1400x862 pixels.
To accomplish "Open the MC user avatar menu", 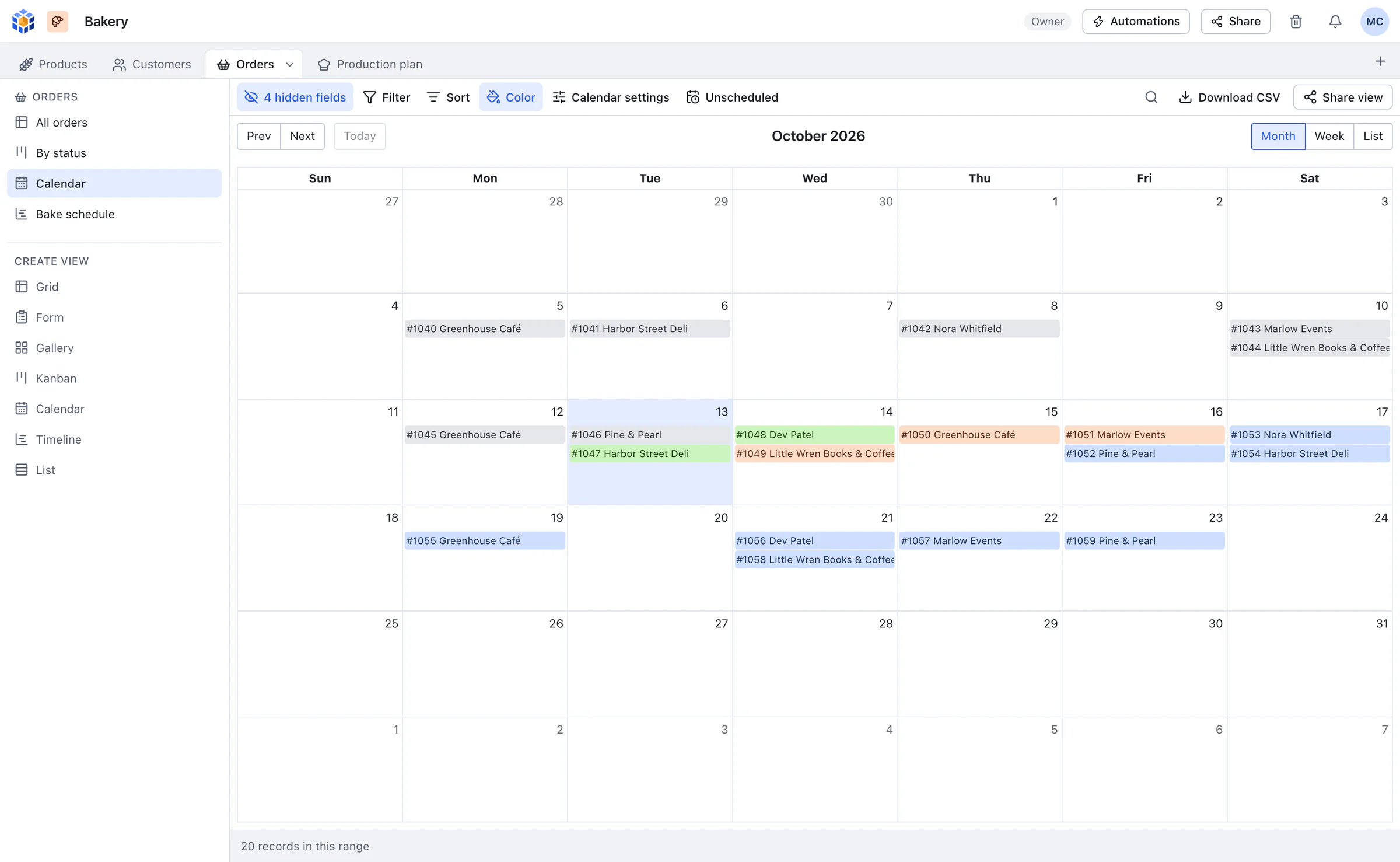I will pyautogui.click(x=1374, y=22).
